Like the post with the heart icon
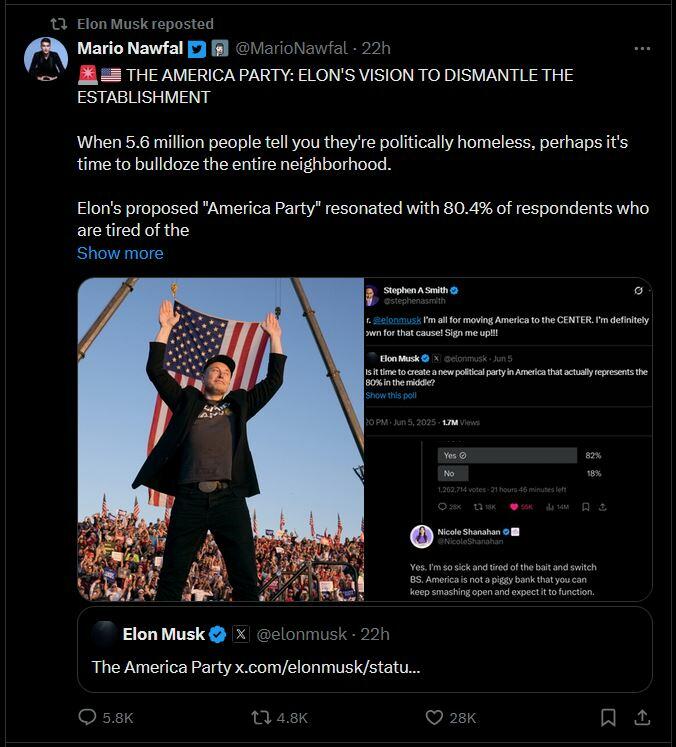 tap(434, 717)
